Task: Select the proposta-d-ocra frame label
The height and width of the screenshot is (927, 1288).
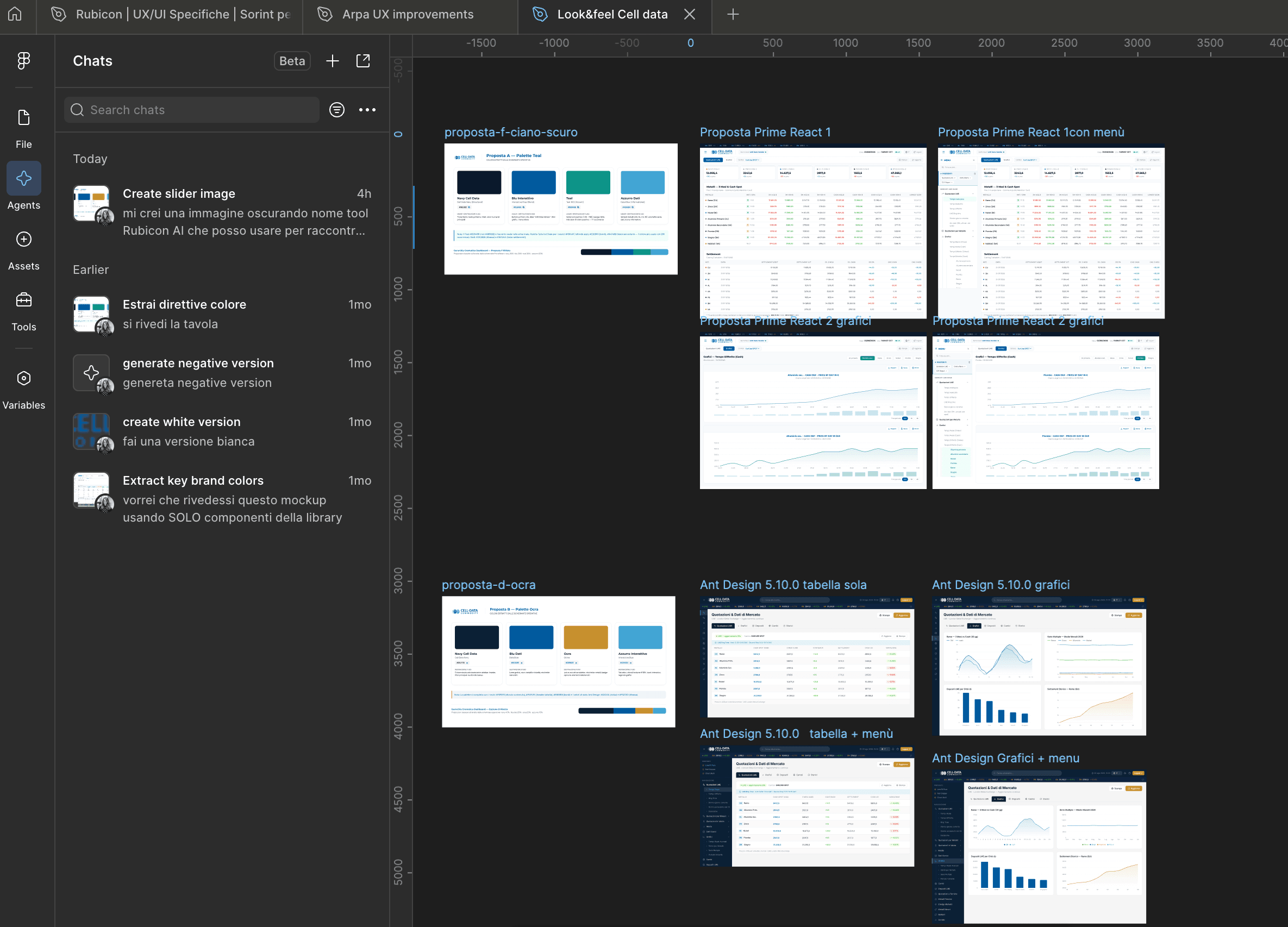Action: tap(489, 585)
